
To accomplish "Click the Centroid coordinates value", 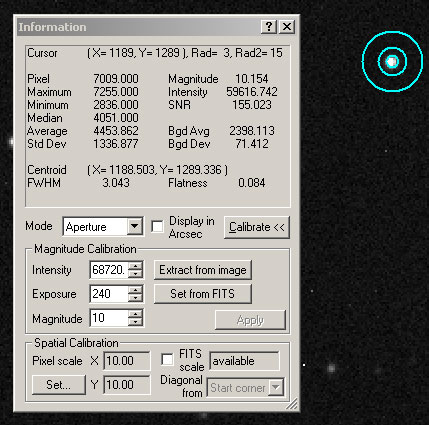I will click(158, 170).
